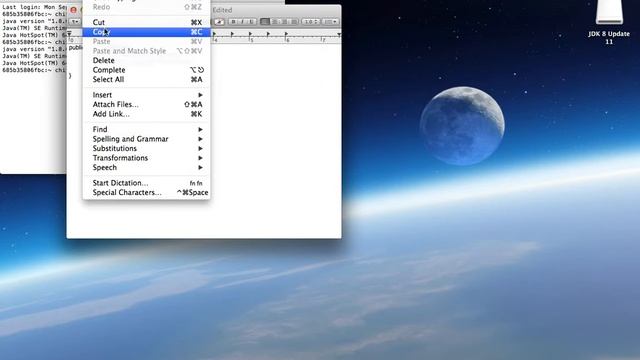Toggle Underline in TextEdit toolbar
The height and width of the screenshot is (360, 640).
(251, 21)
